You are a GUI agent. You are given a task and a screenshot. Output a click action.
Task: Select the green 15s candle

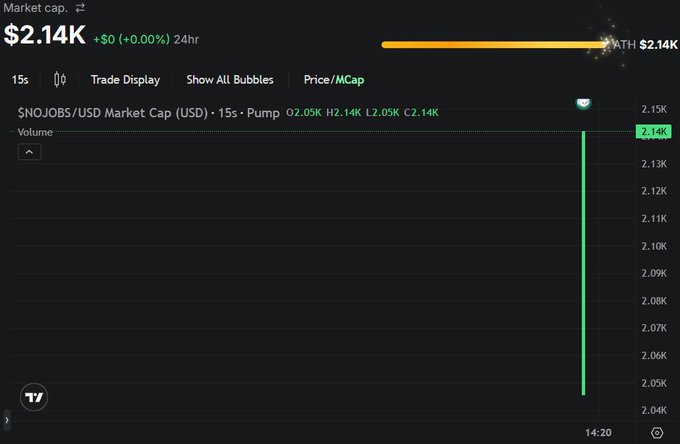click(583, 263)
